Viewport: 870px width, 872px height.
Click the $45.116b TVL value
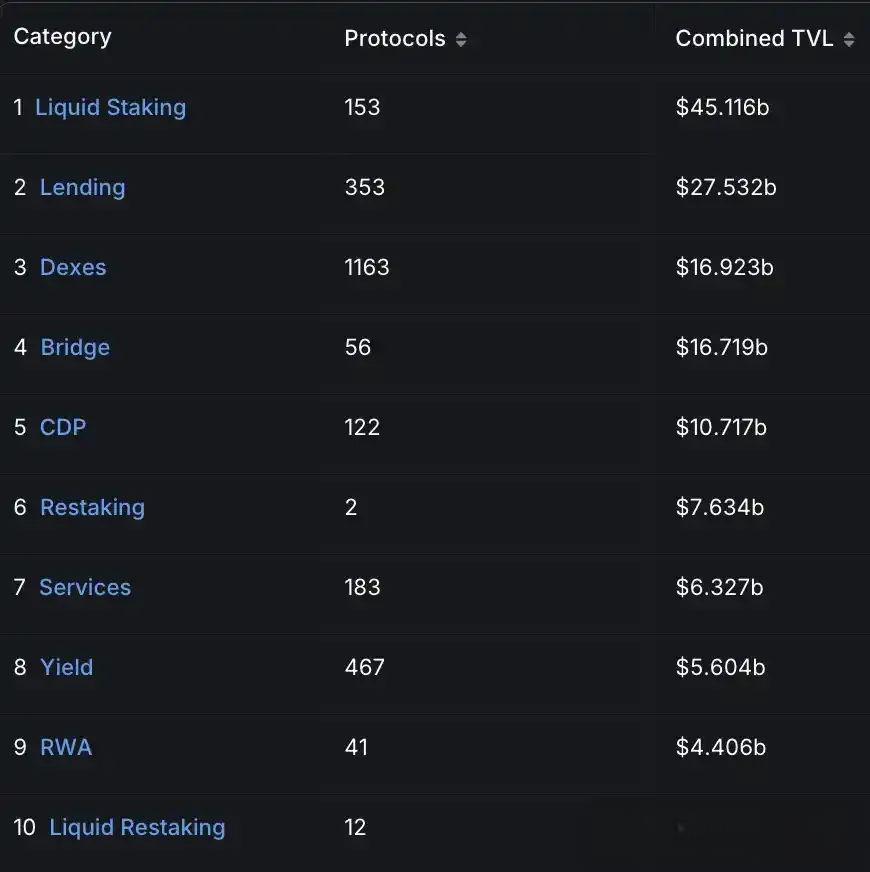pos(722,107)
